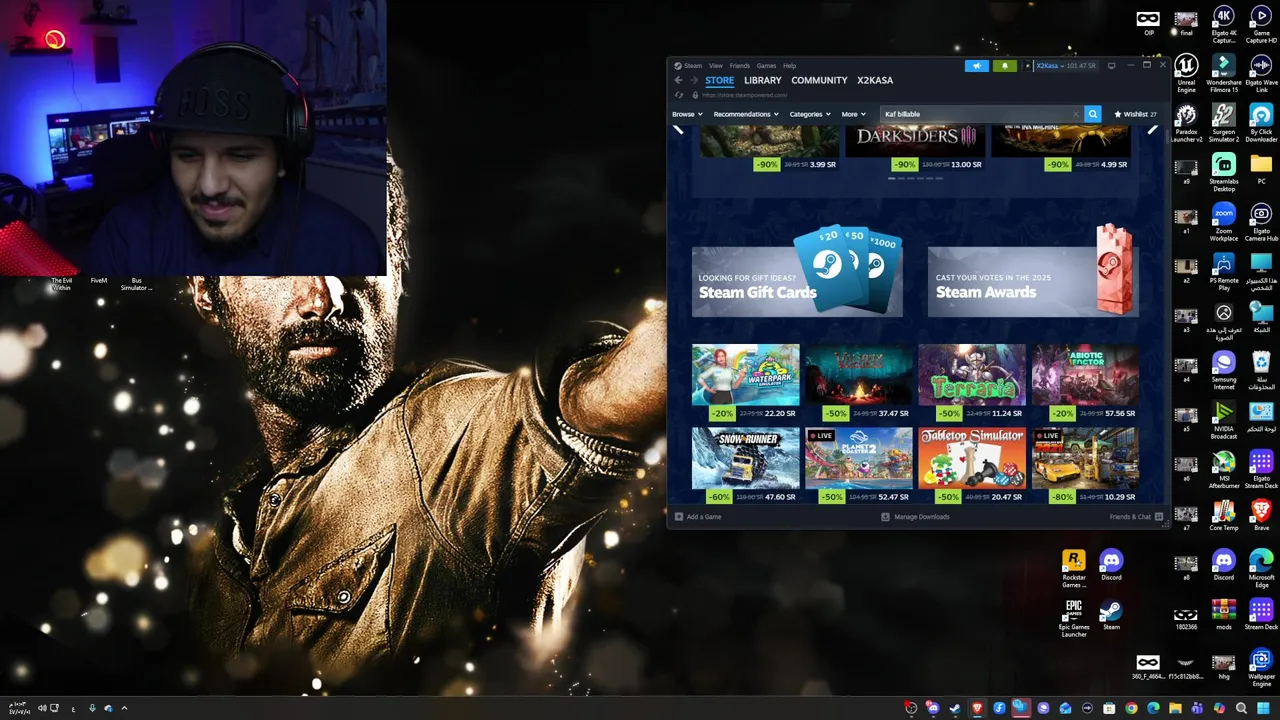The width and height of the screenshot is (1280, 720).
Task: Open the X2Kasa account balance dropdown
Action: tap(1066, 66)
